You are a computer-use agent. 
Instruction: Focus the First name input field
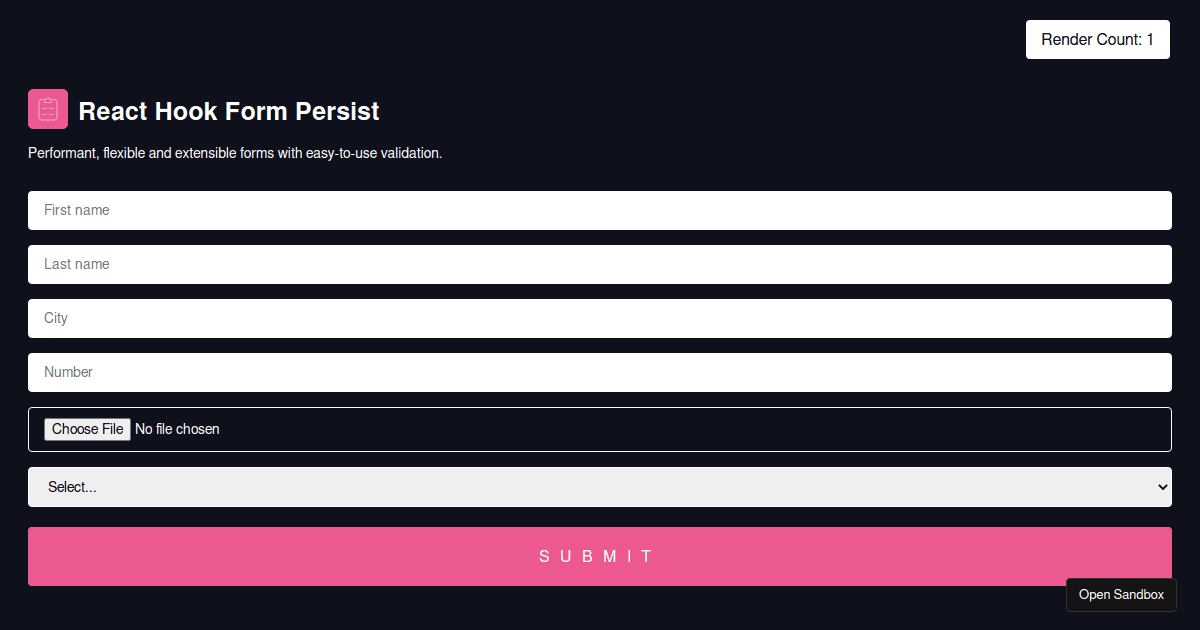[600, 210]
